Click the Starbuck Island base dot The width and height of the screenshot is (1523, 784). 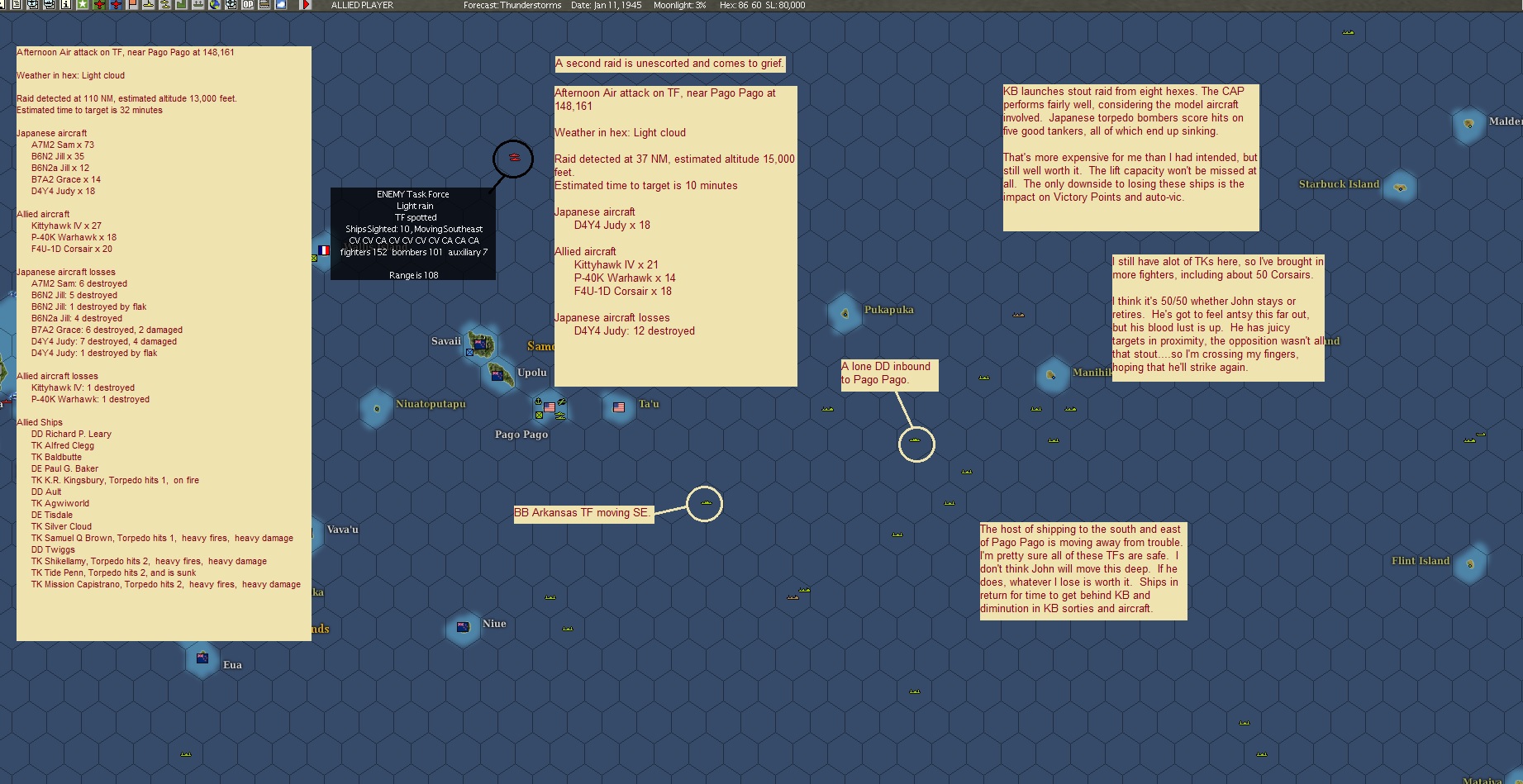1400,188
